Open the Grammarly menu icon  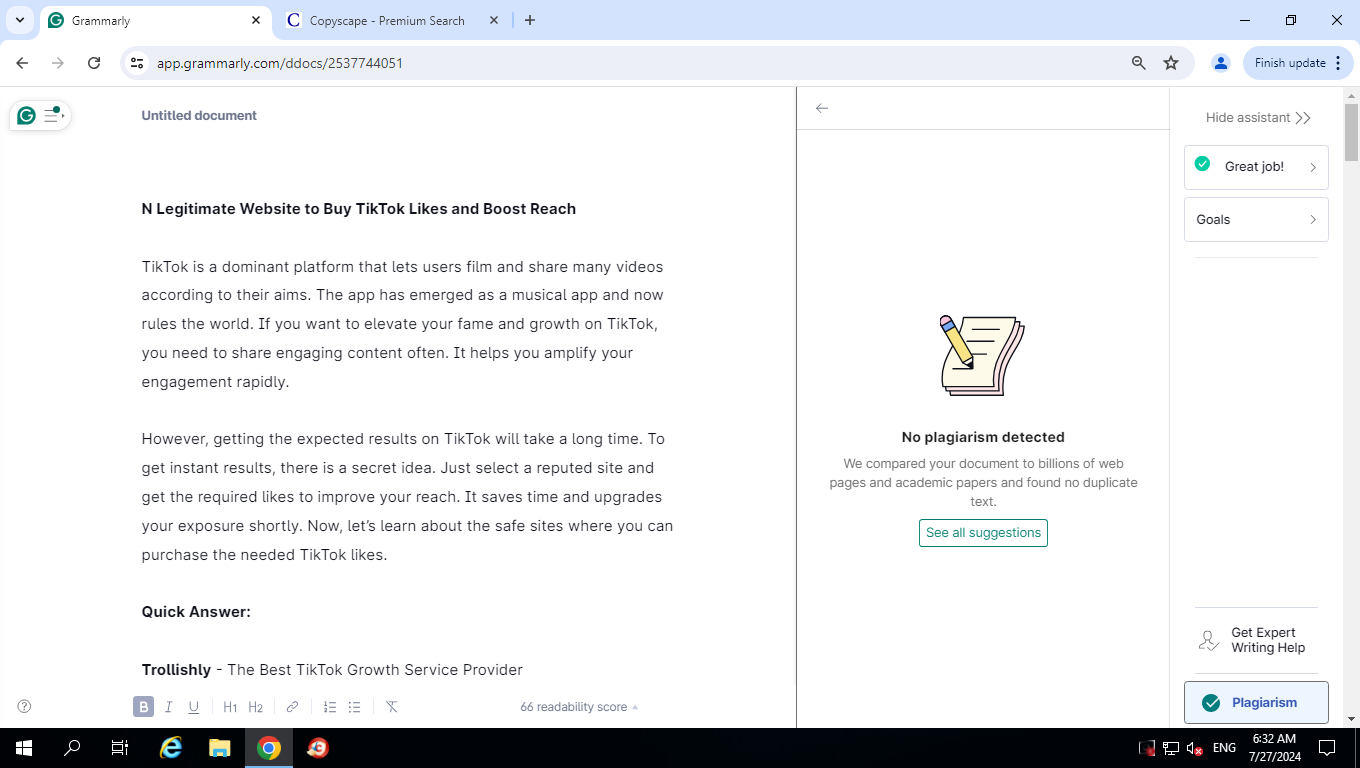[40, 116]
